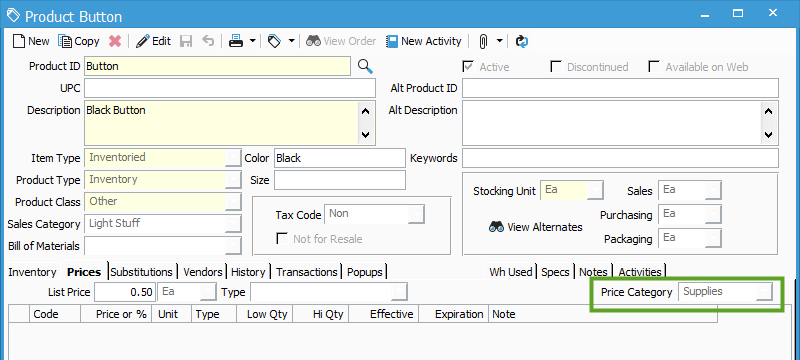
Task: Click View Order binoculars button
Action: [341, 41]
